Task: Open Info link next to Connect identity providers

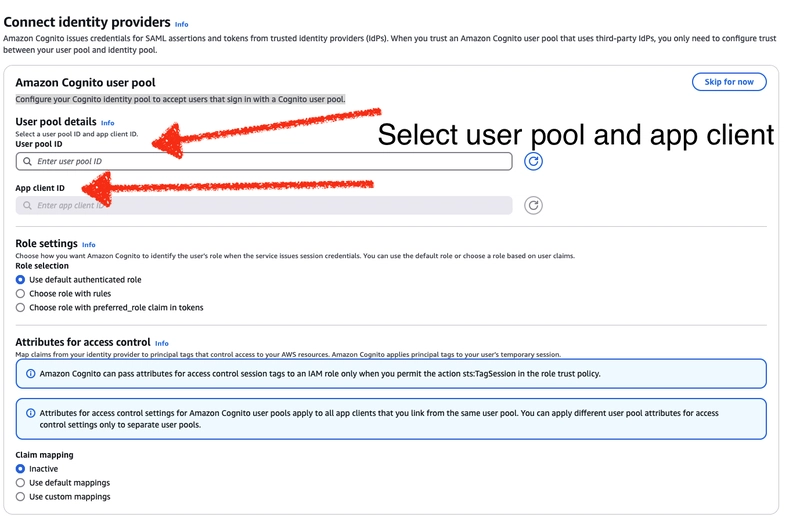Action: (x=182, y=24)
